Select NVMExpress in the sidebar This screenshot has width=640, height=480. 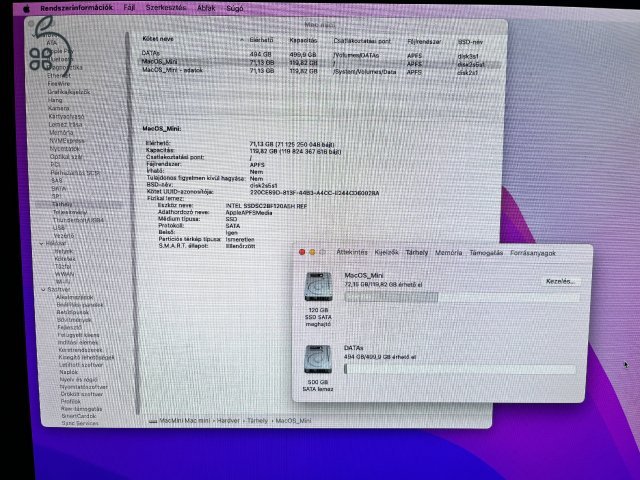point(67,141)
